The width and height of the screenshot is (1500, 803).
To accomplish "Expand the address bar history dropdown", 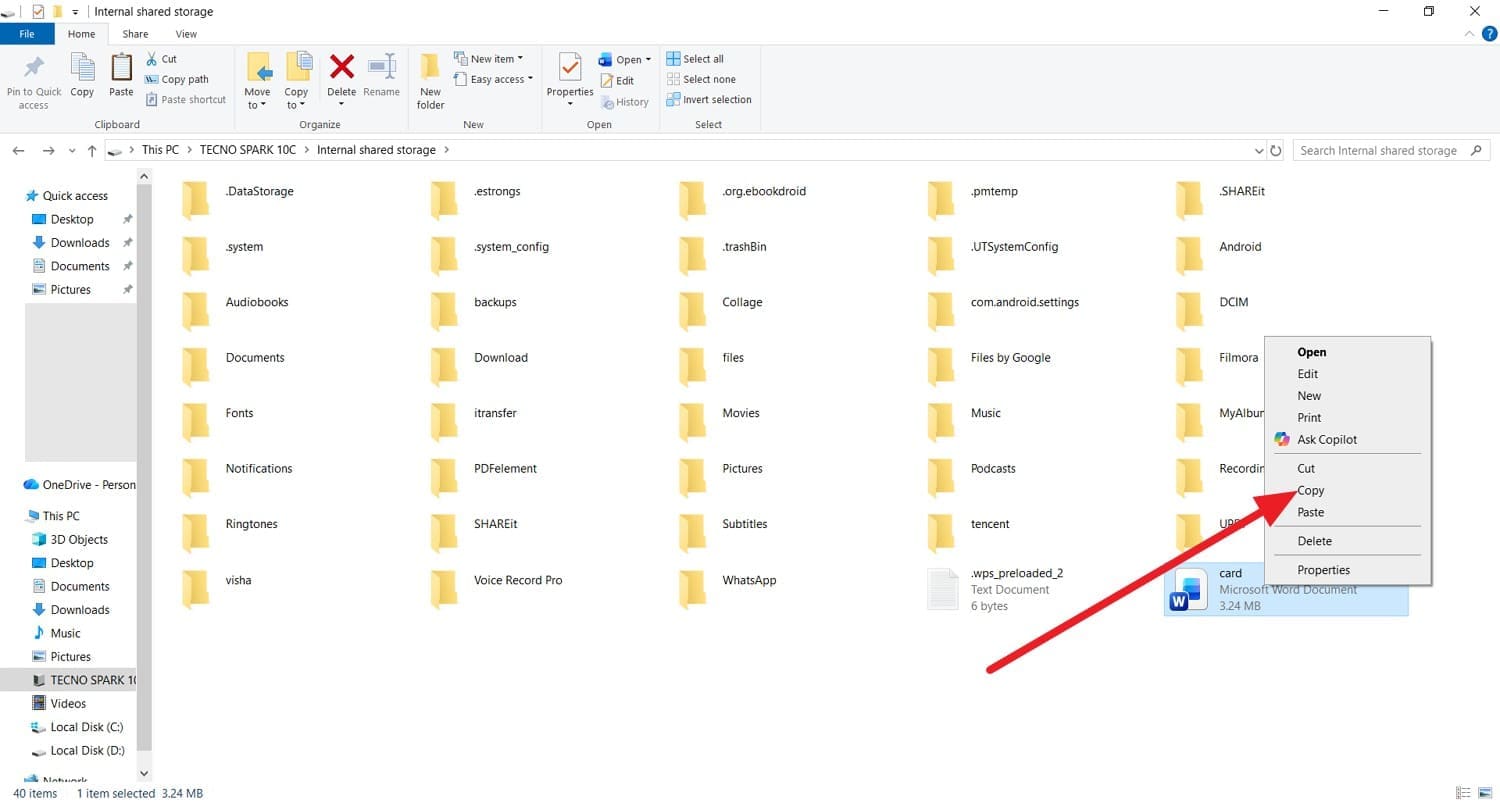I will coord(1259,151).
